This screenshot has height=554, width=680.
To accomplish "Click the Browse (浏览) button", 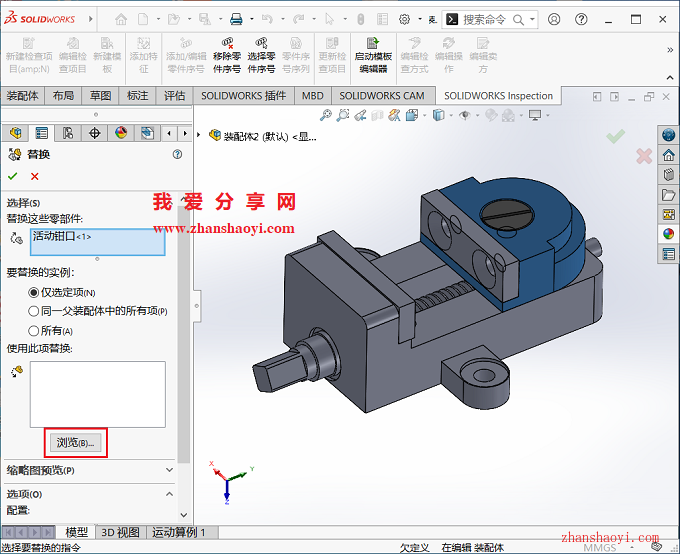I will pos(75,443).
